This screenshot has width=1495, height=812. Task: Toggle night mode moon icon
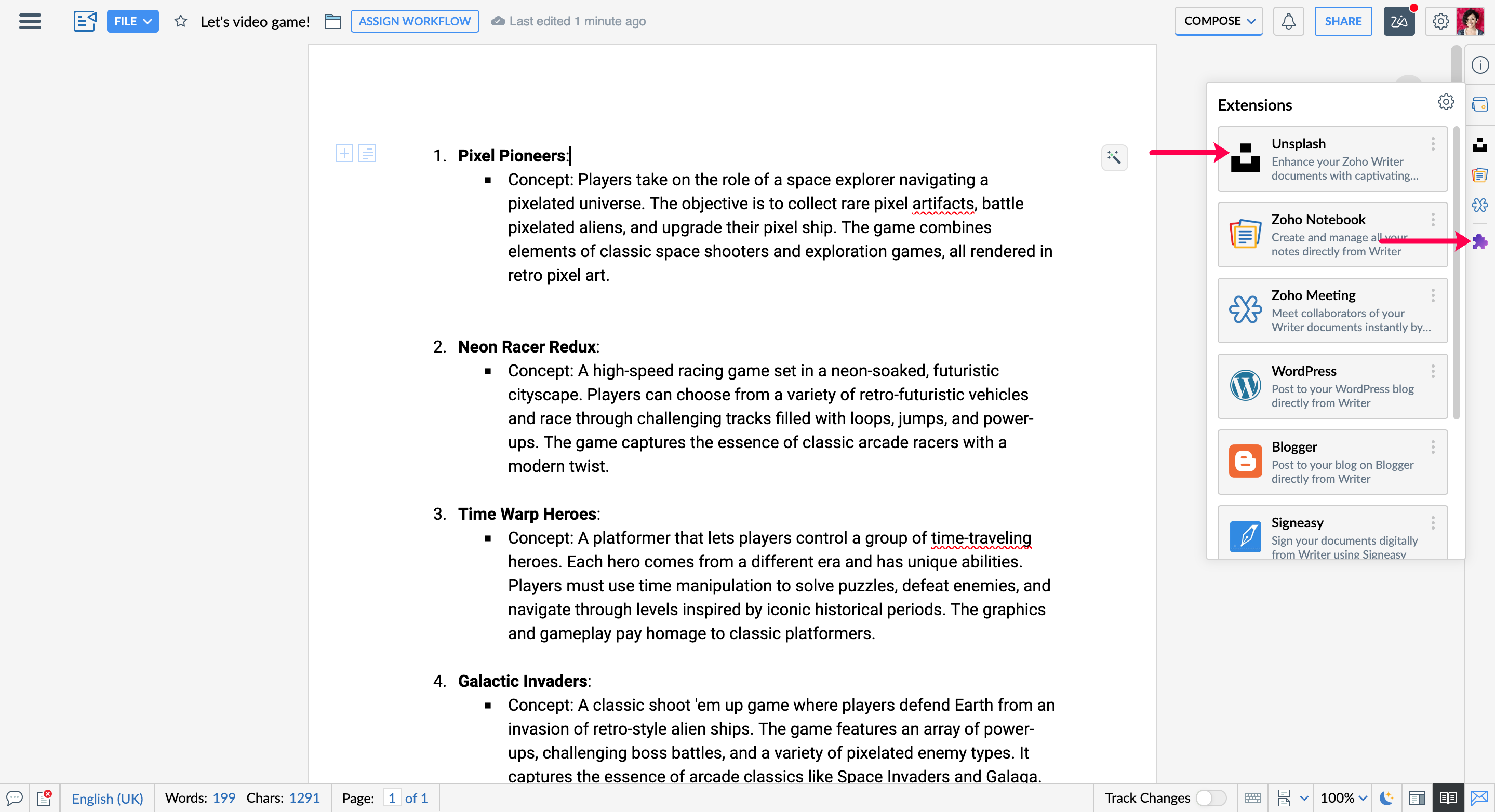click(1386, 798)
